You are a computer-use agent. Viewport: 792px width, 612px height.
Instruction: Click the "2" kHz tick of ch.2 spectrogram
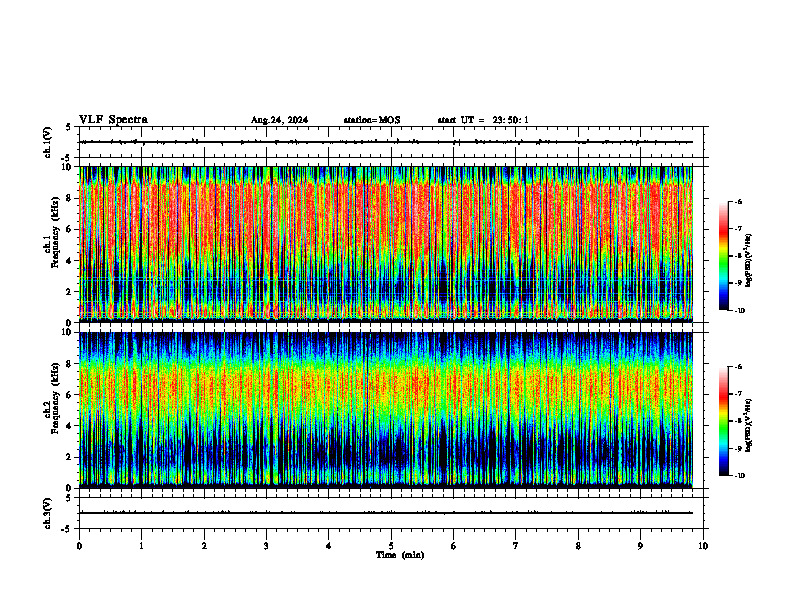(x=68, y=457)
